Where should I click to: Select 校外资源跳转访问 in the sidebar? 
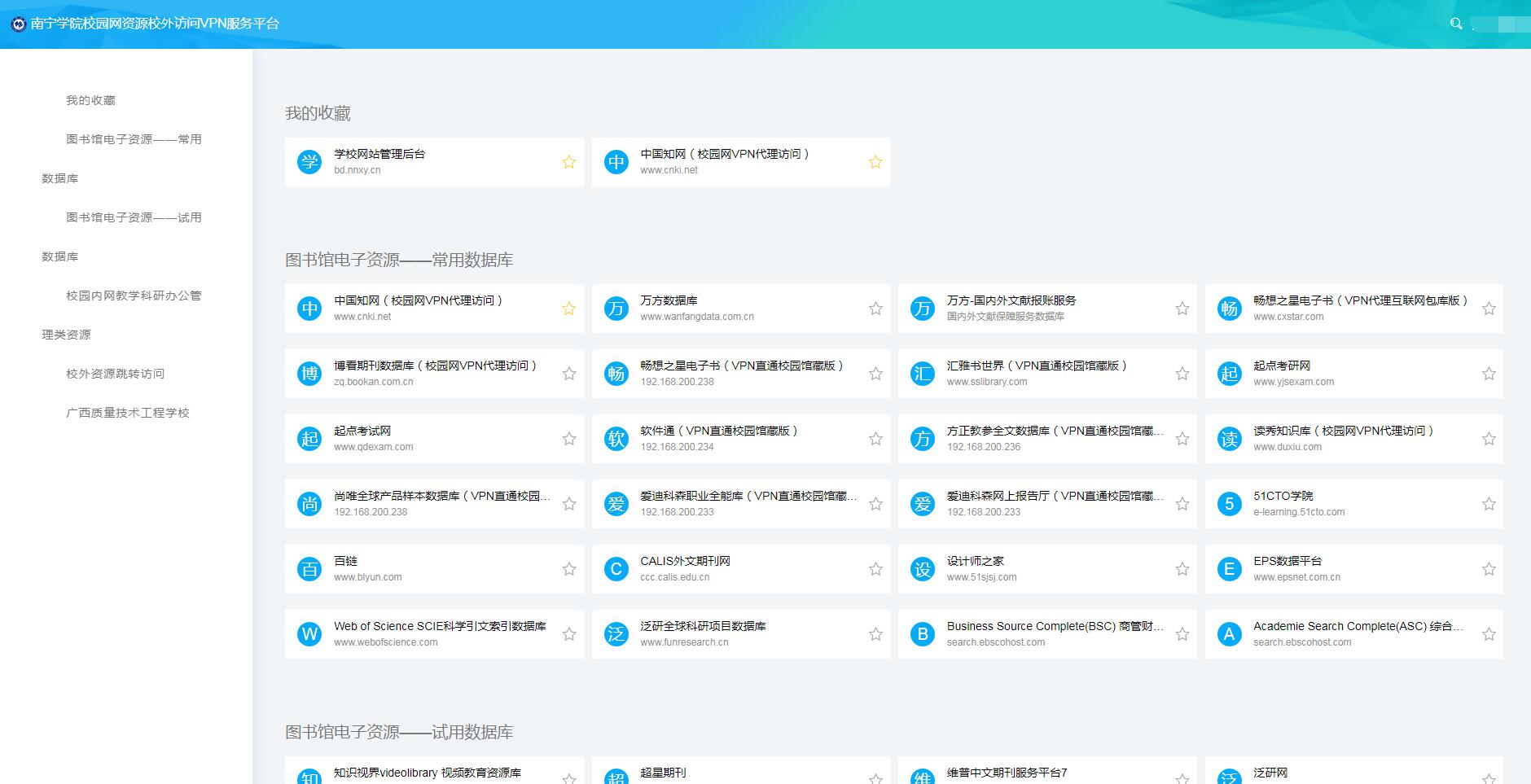(115, 374)
